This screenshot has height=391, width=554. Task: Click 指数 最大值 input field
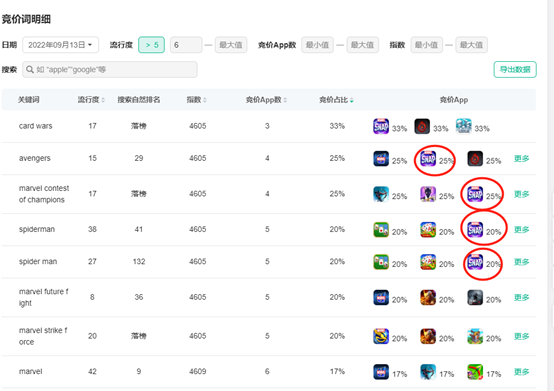click(x=471, y=45)
